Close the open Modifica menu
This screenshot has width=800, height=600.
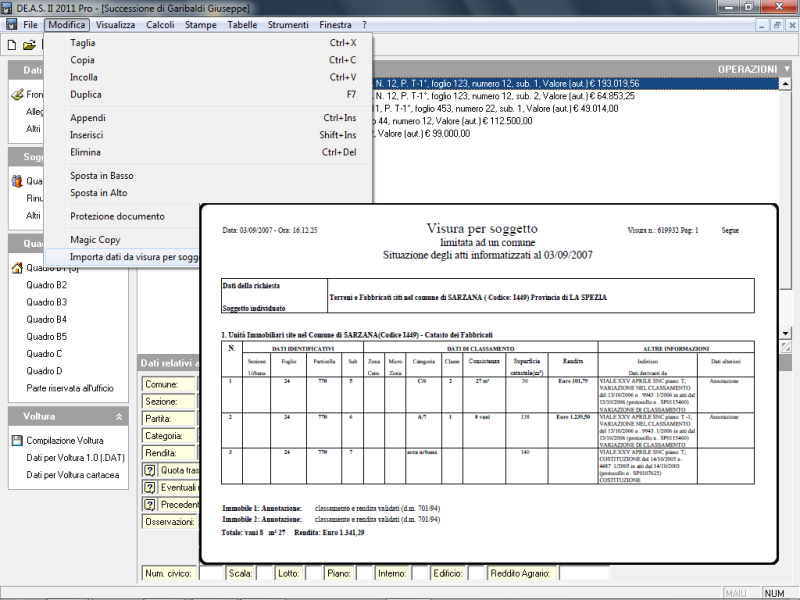(x=67, y=24)
